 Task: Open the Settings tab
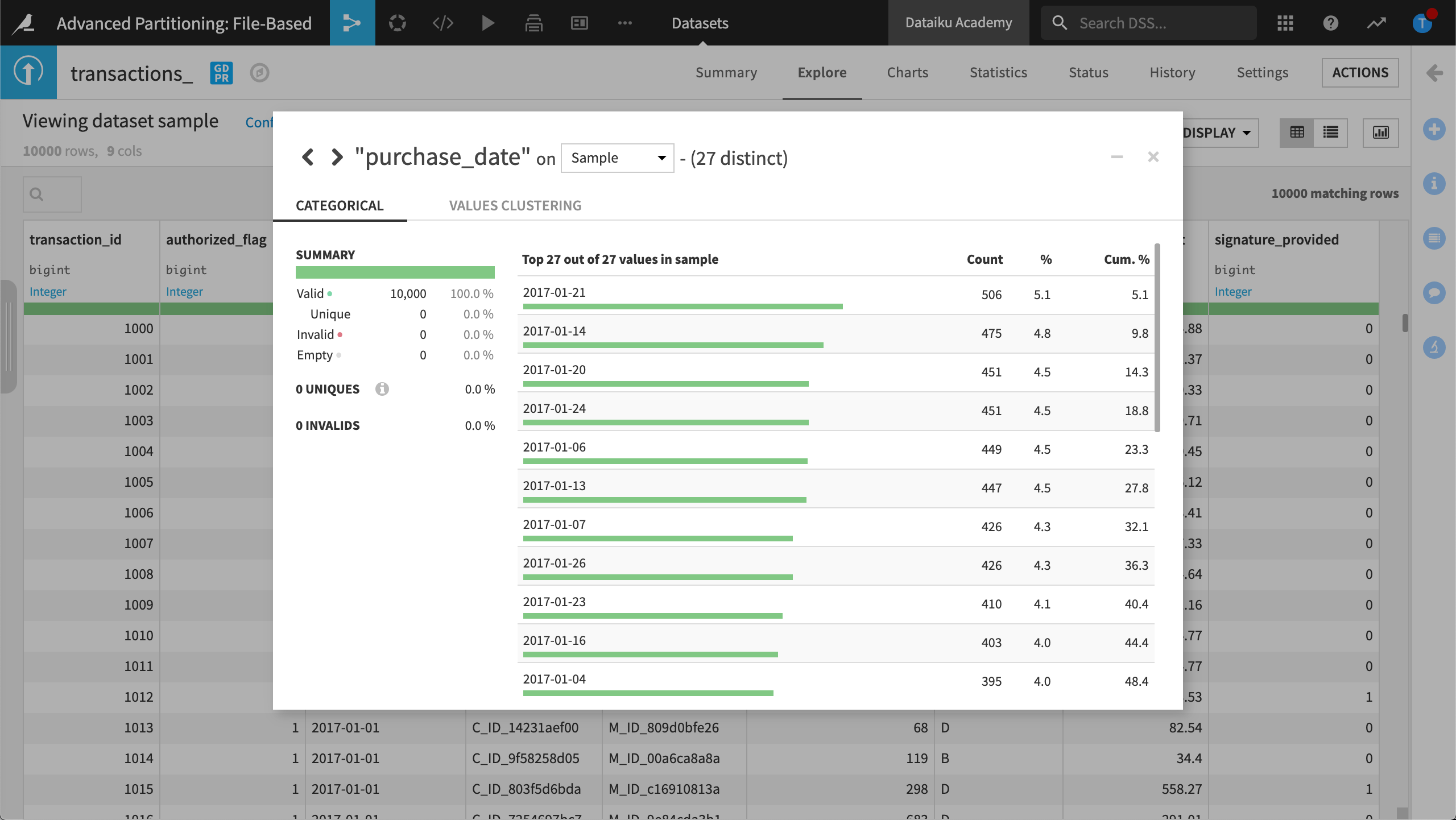coord(1262,72)
